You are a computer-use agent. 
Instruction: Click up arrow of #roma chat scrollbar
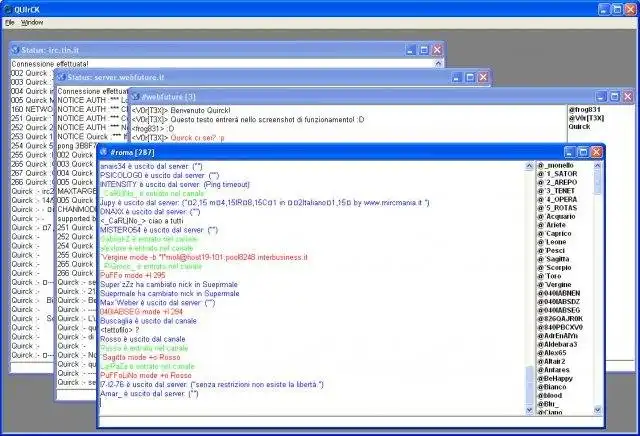pos(529,166)
